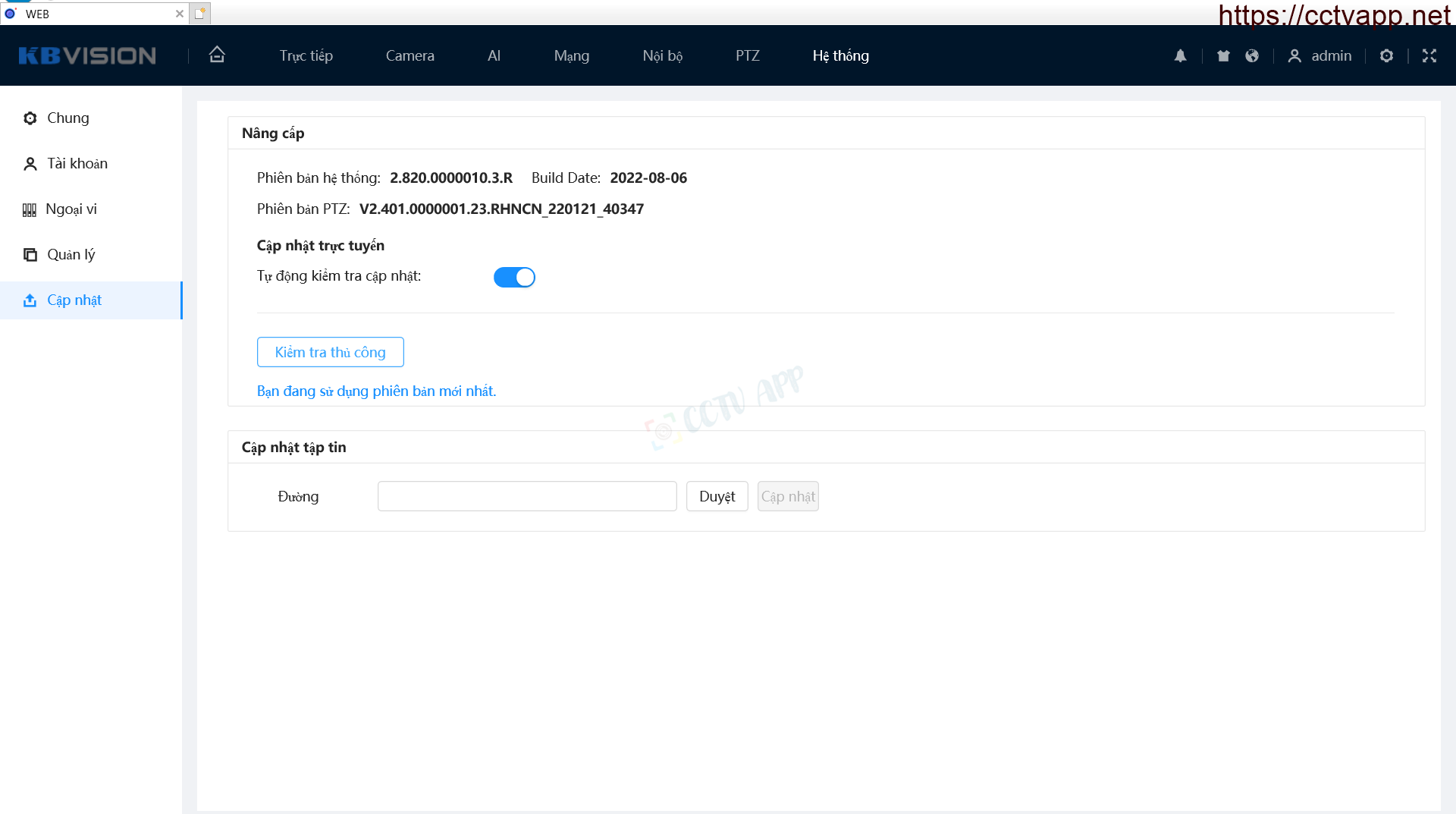Image resolution: width=1456 pixels, height=814 pixels.
Task: Open the Trực tiếp live view tab
Action: [x=306, y=55]
